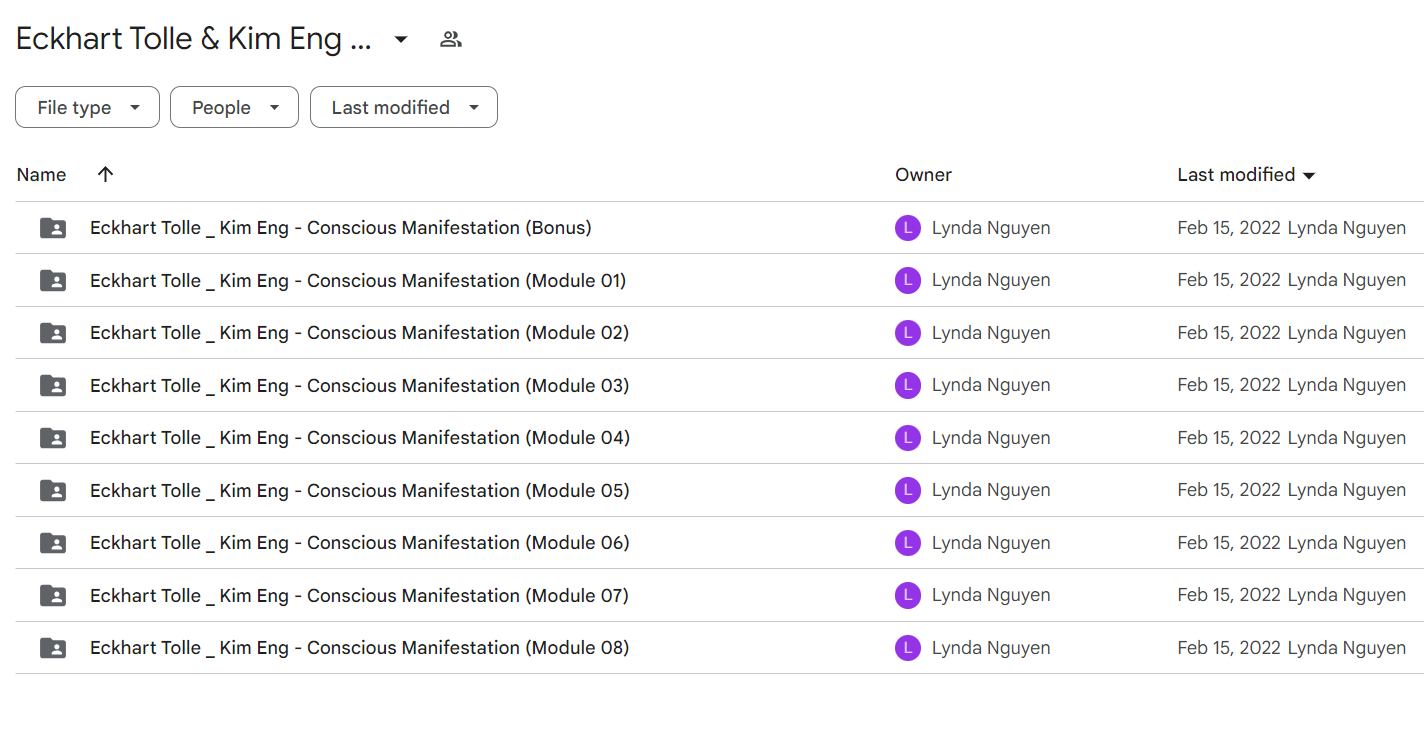Select the Conscious Manifestation (Module 07) folder name

(x=359, y=596)
